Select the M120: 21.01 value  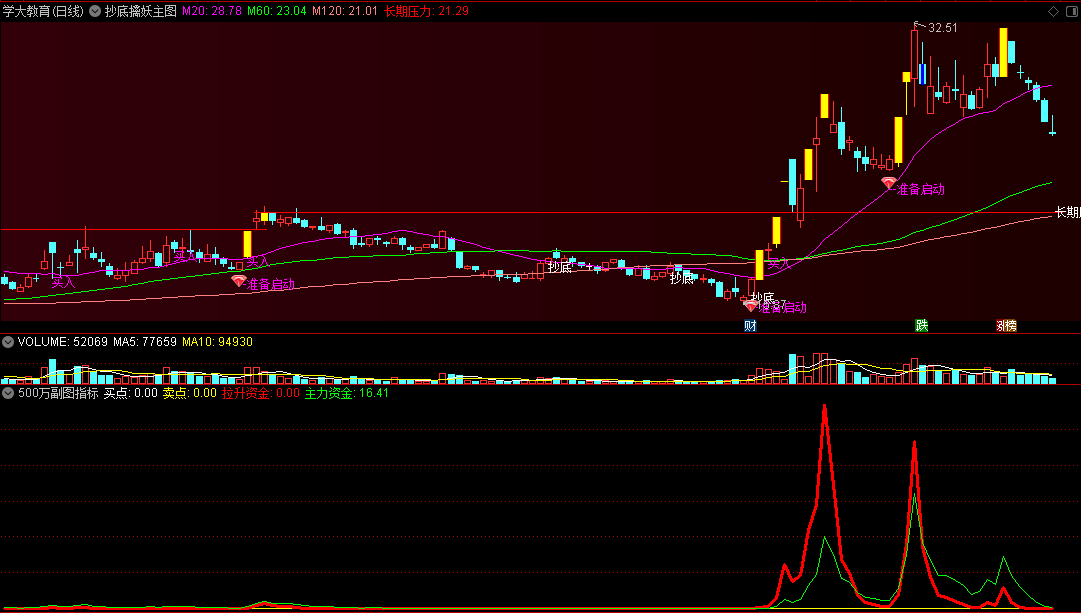345,11
